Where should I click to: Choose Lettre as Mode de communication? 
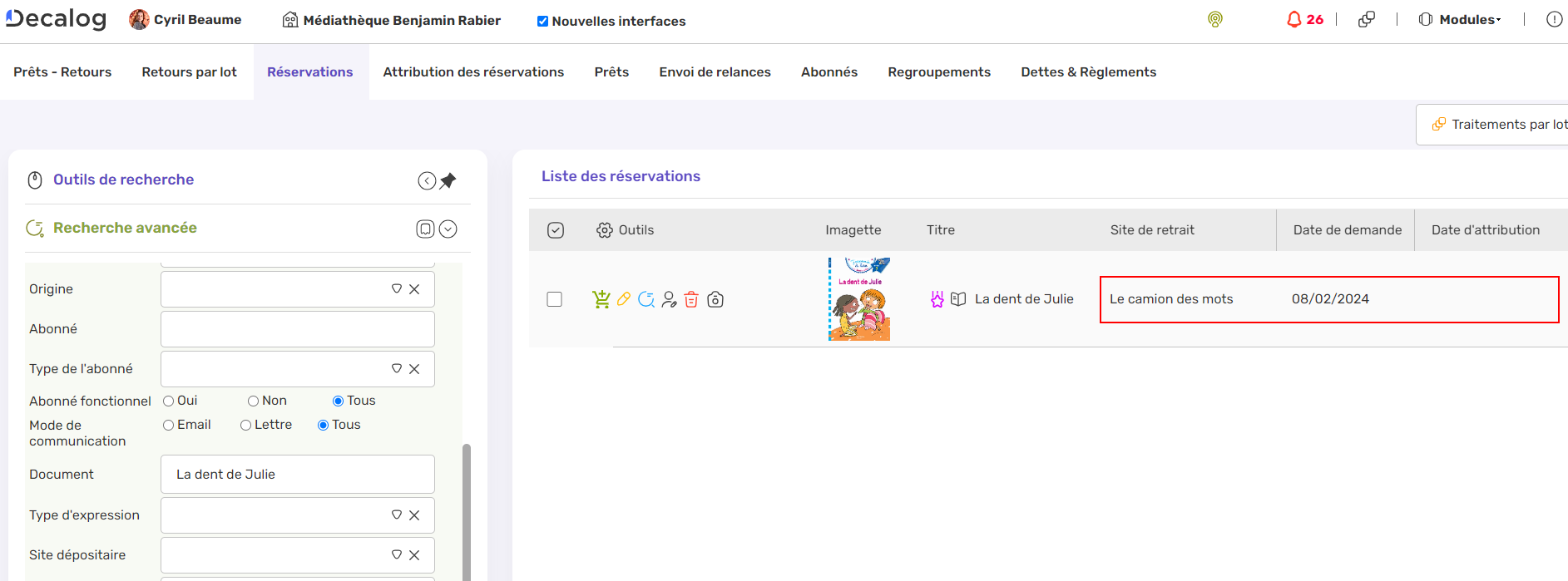point(246,425)
